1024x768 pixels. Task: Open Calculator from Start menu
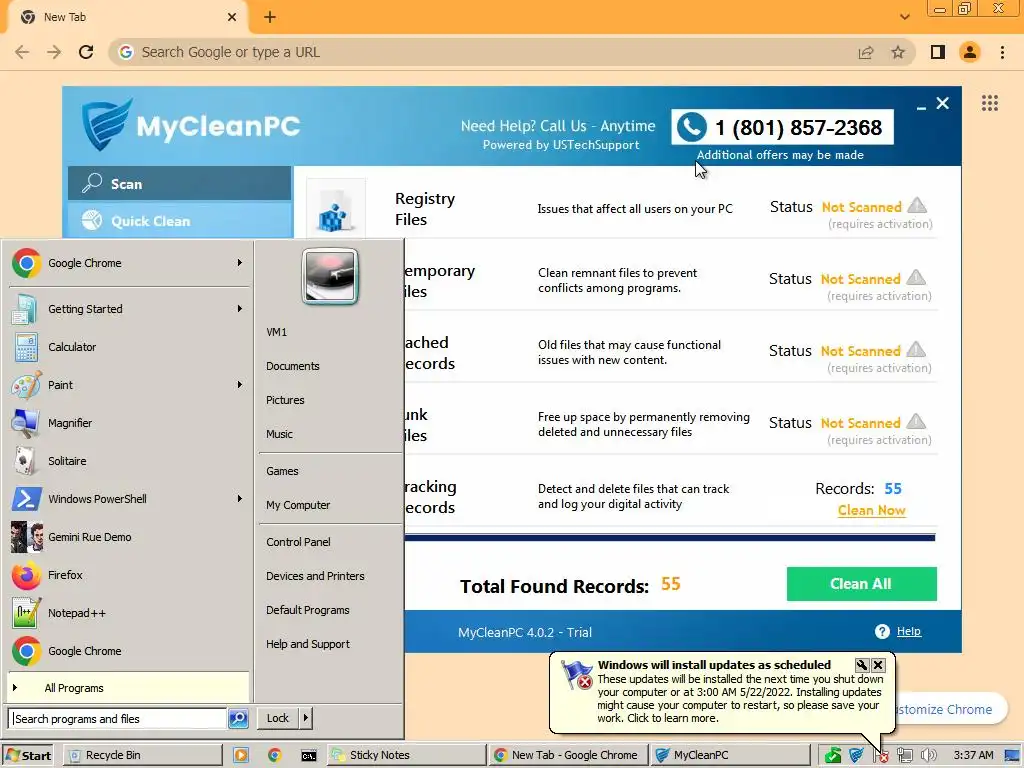pos(127,347)
